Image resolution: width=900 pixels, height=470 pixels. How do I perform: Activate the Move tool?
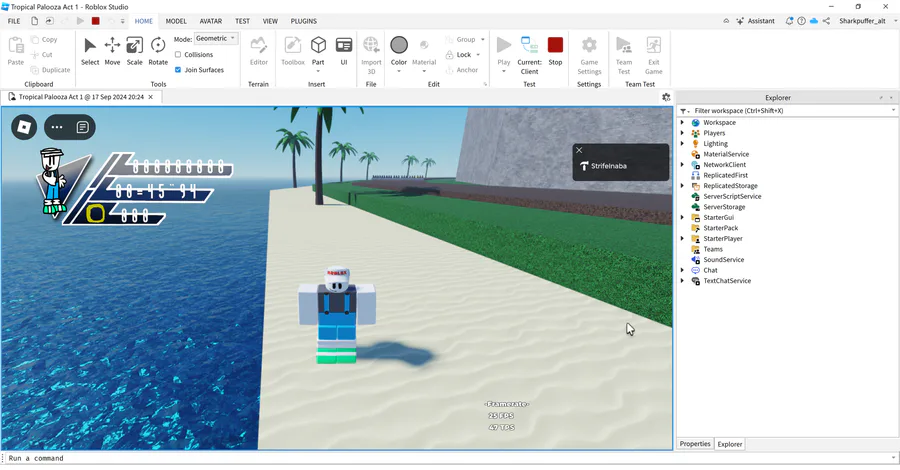(112, 51)
